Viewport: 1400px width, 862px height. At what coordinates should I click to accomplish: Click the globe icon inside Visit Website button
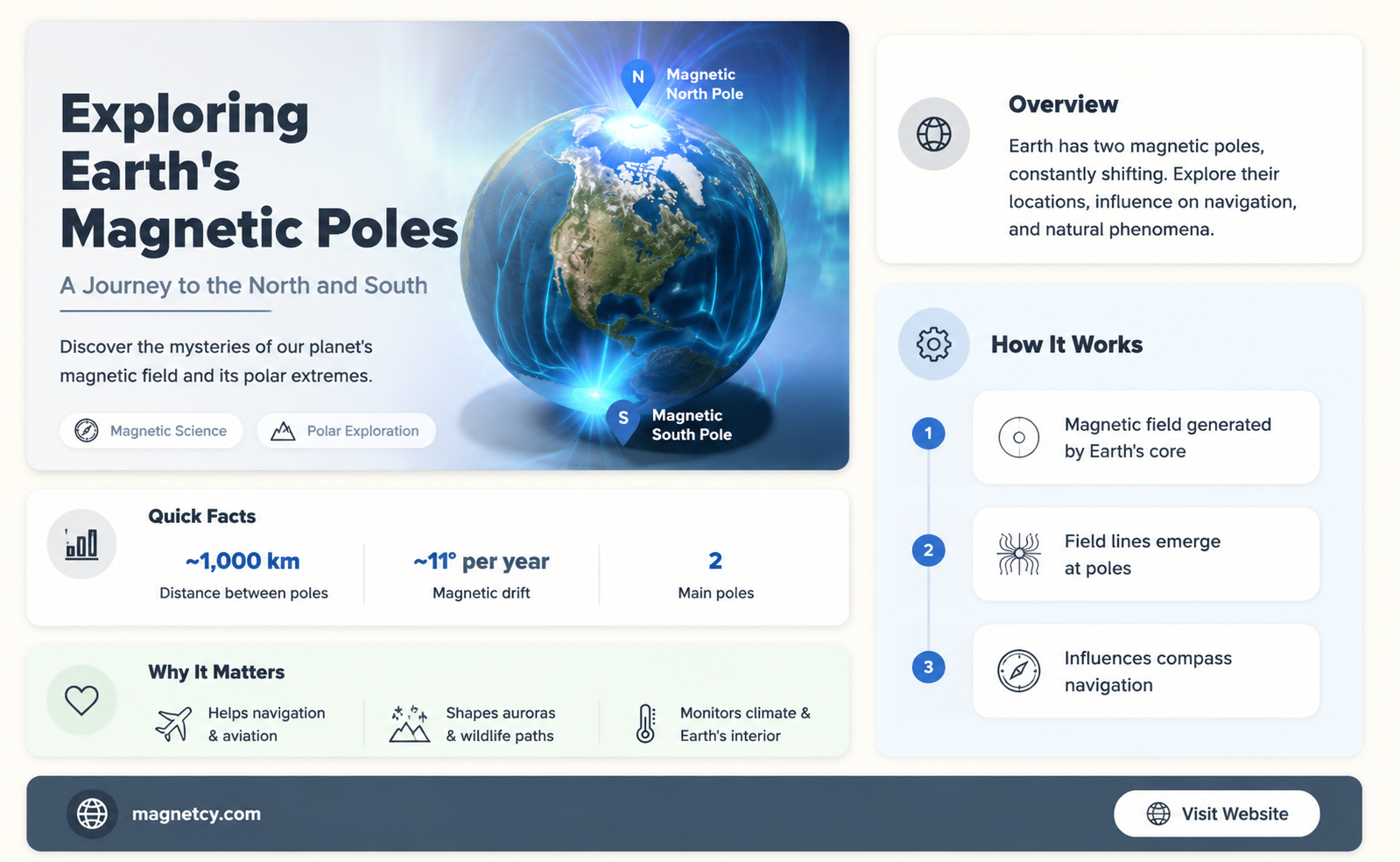click(x=1158, y=814)
